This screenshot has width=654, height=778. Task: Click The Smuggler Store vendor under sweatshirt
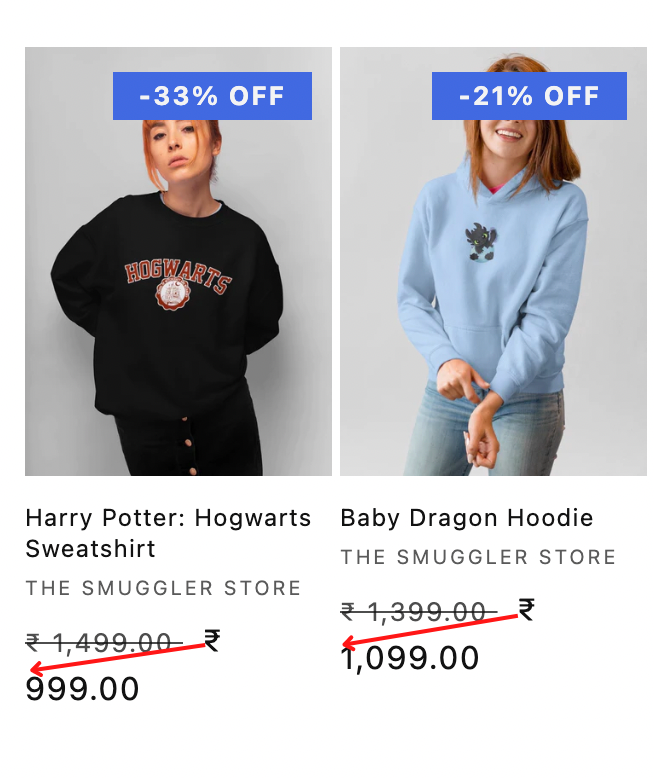163,588
